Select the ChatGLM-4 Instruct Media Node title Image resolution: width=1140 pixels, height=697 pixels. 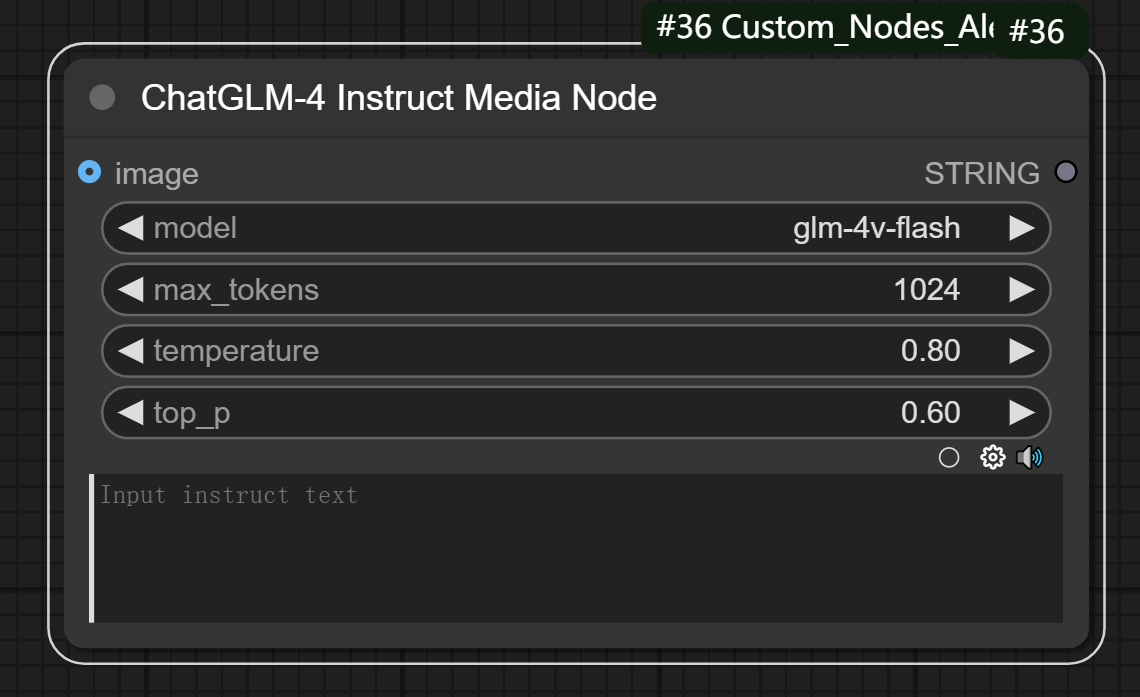tap(398, 98)
